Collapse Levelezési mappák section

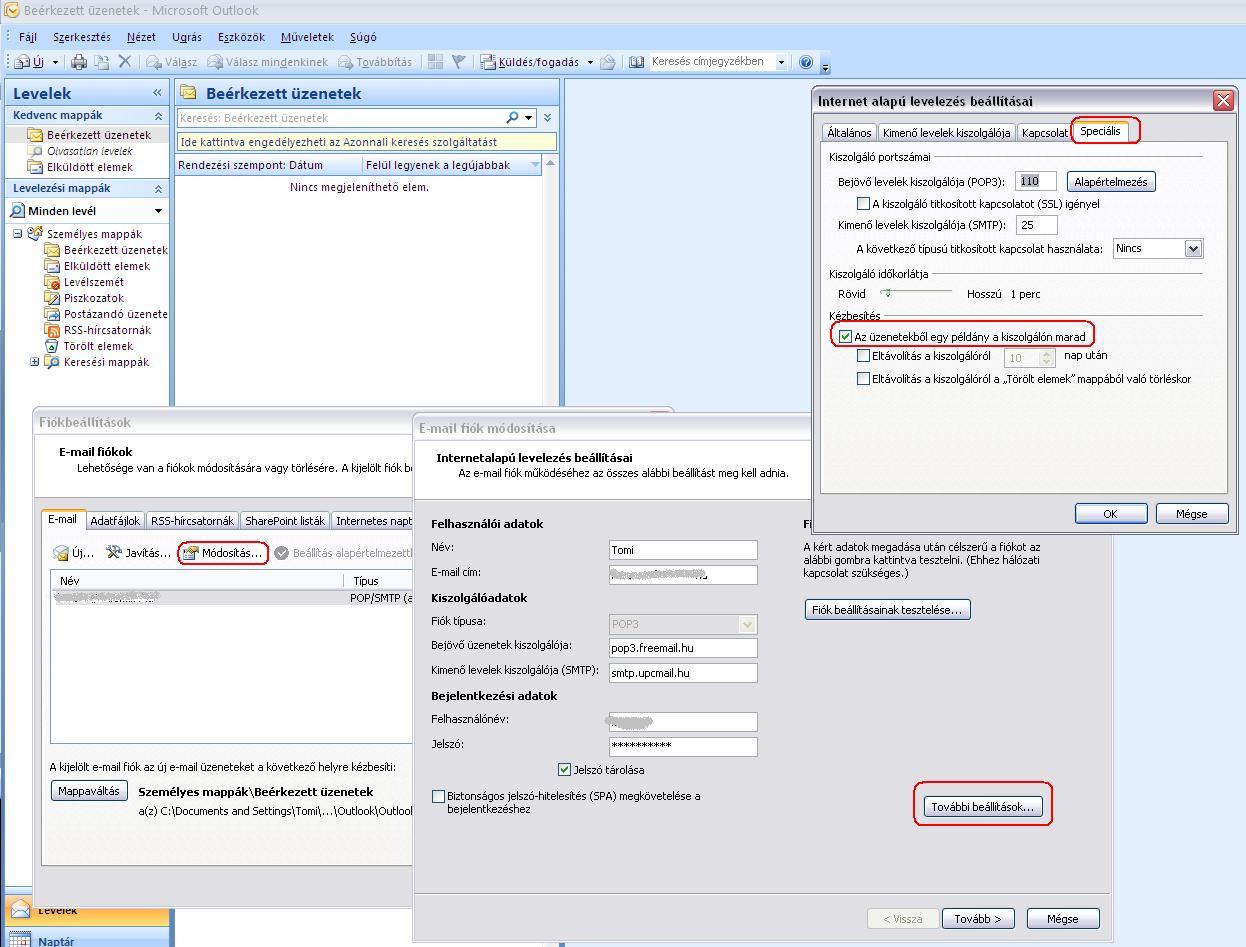158,189
